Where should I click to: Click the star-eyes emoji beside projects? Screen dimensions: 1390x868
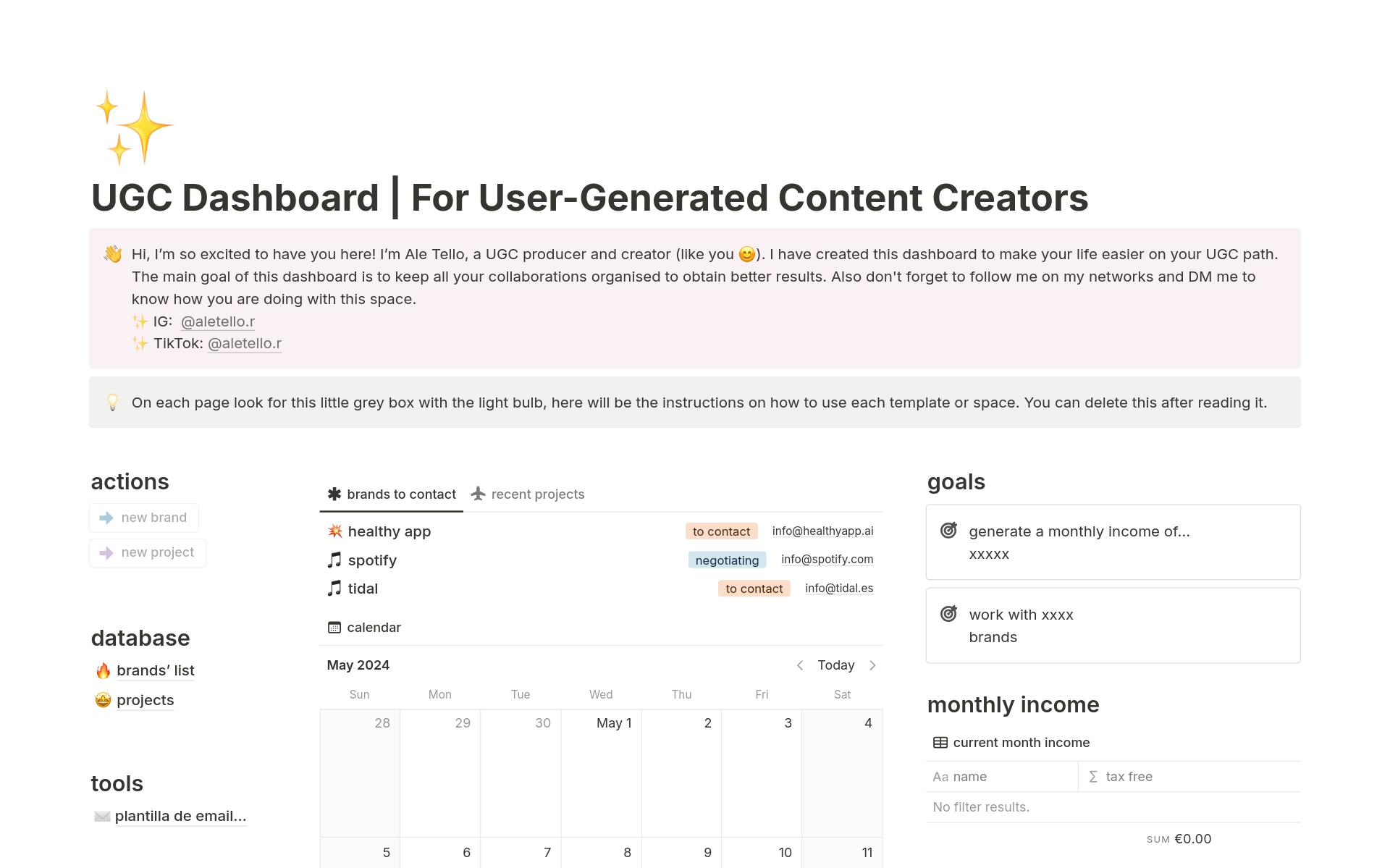[104, 700]
